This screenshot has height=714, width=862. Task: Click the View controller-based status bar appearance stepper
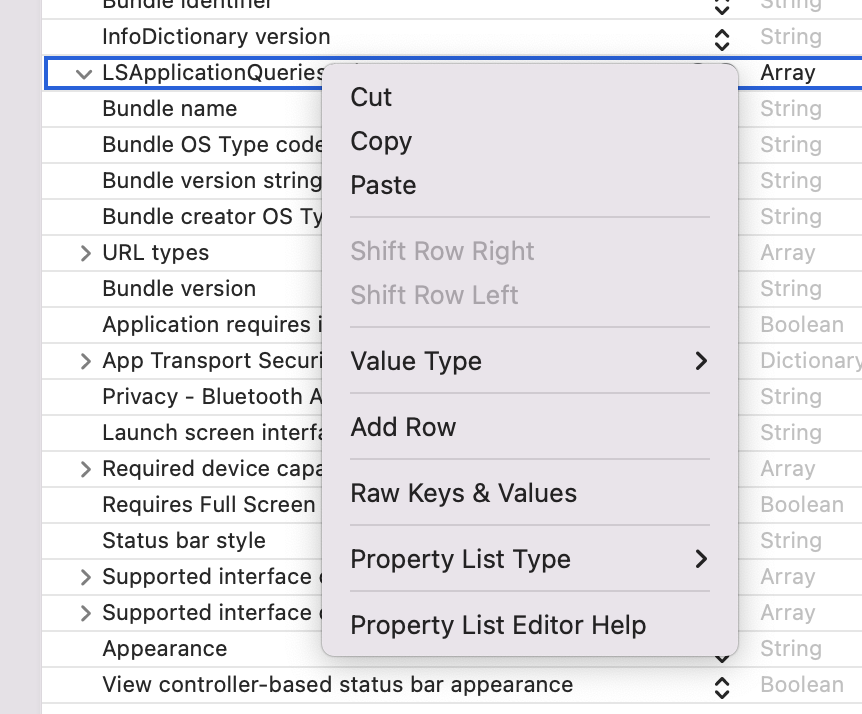[x=722, y=686]
